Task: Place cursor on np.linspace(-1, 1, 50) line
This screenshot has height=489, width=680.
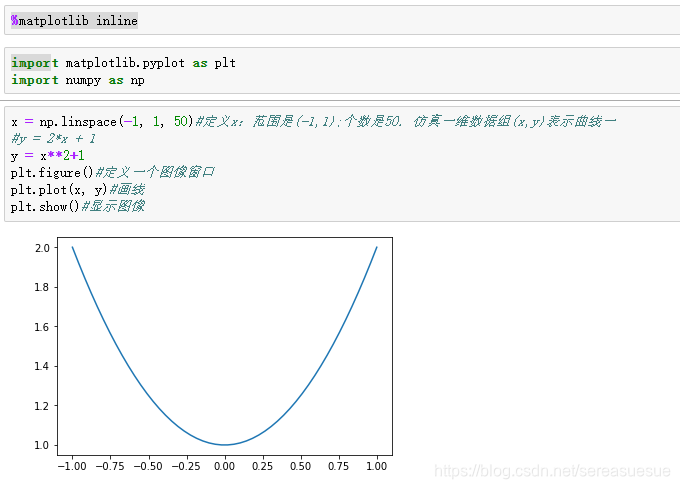Action: 313,121
